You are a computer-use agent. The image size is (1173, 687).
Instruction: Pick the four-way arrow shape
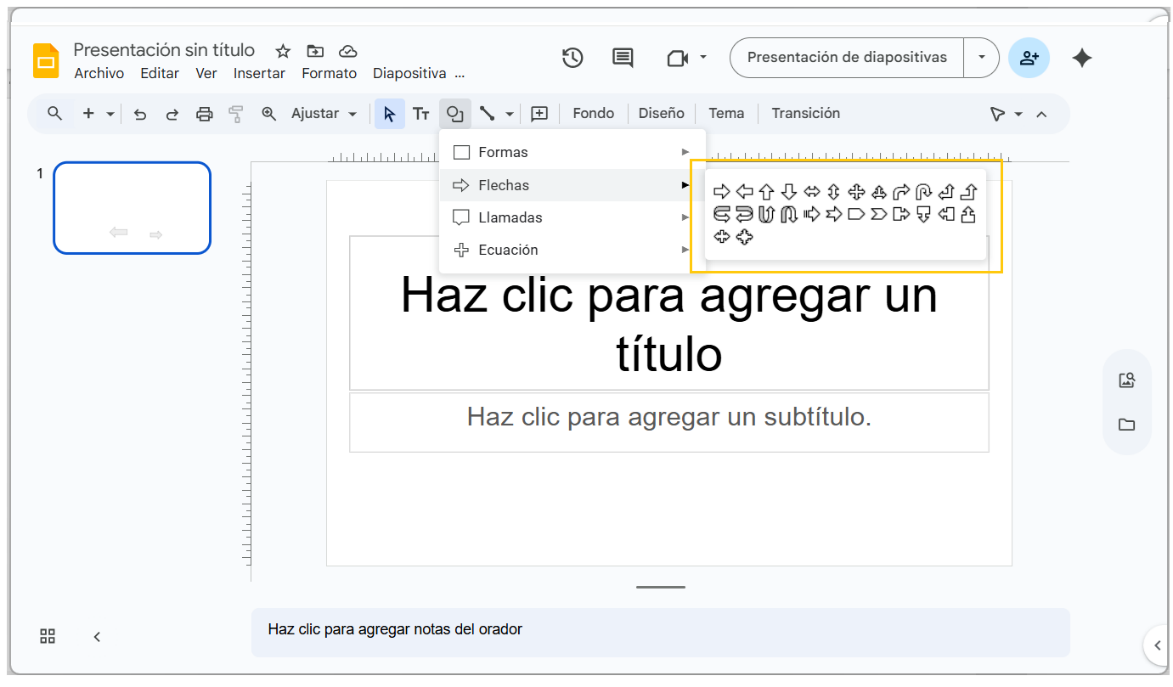pyautogui.click(x=856, y=192)
